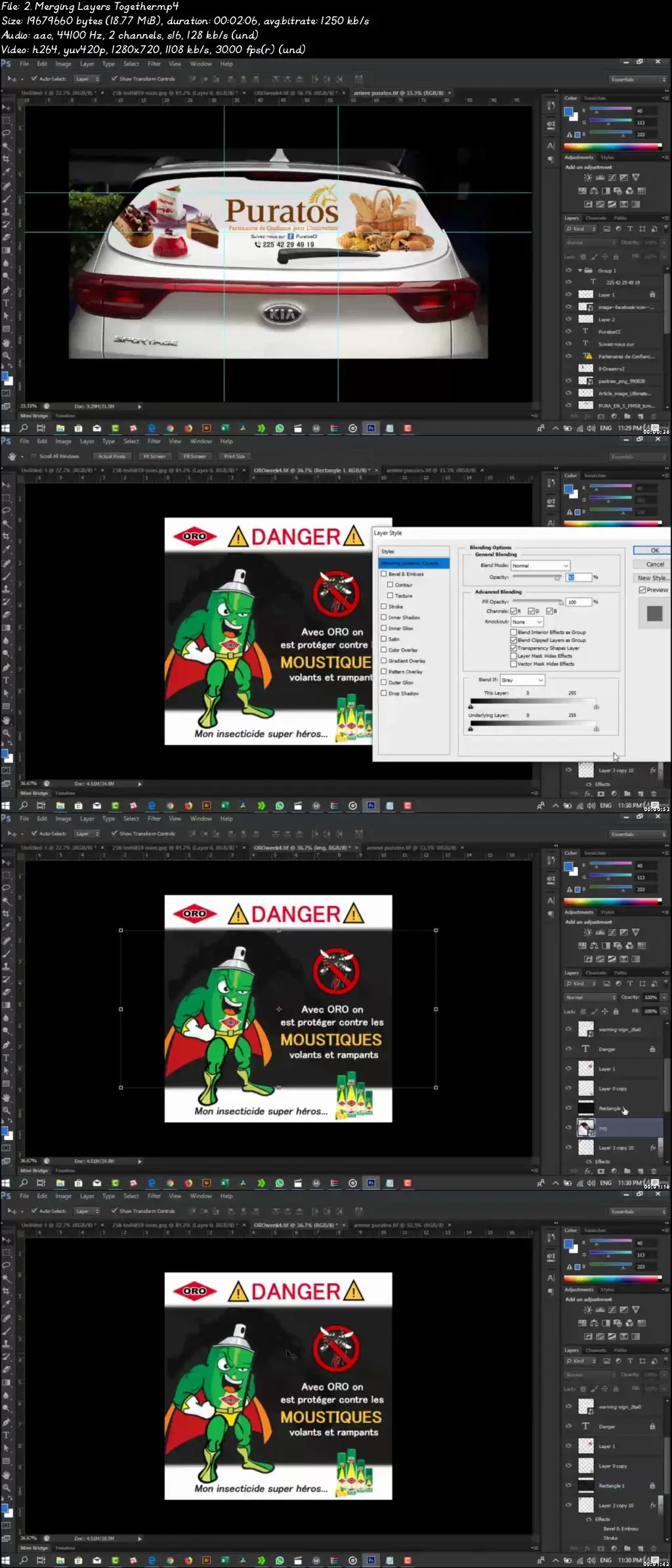
Task: Hide Group 1 layer in the Puratos frame
Action: pyautogui.click(x=568, y=270)
